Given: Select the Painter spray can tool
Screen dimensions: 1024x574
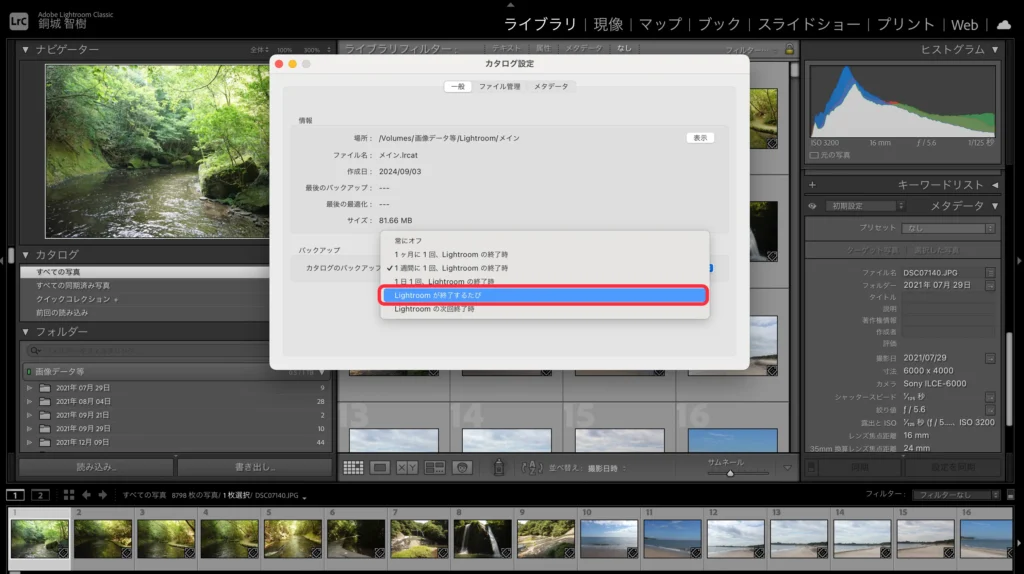Looking at the screenshot, I should tap(499, 467).
